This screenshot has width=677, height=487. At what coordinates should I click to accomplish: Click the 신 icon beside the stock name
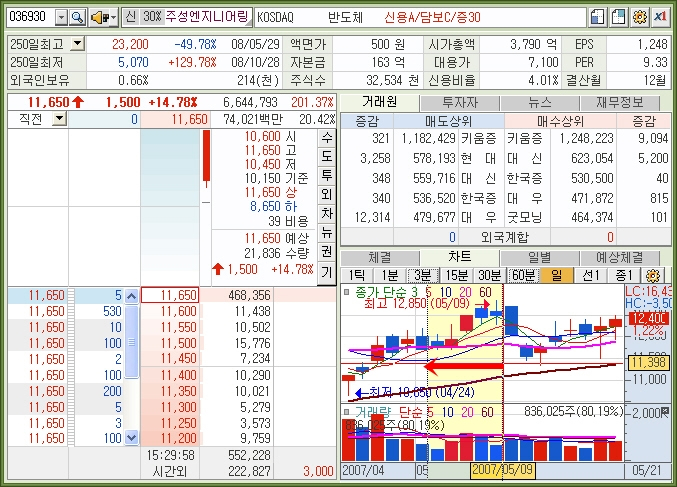click(x=131, y=18)
